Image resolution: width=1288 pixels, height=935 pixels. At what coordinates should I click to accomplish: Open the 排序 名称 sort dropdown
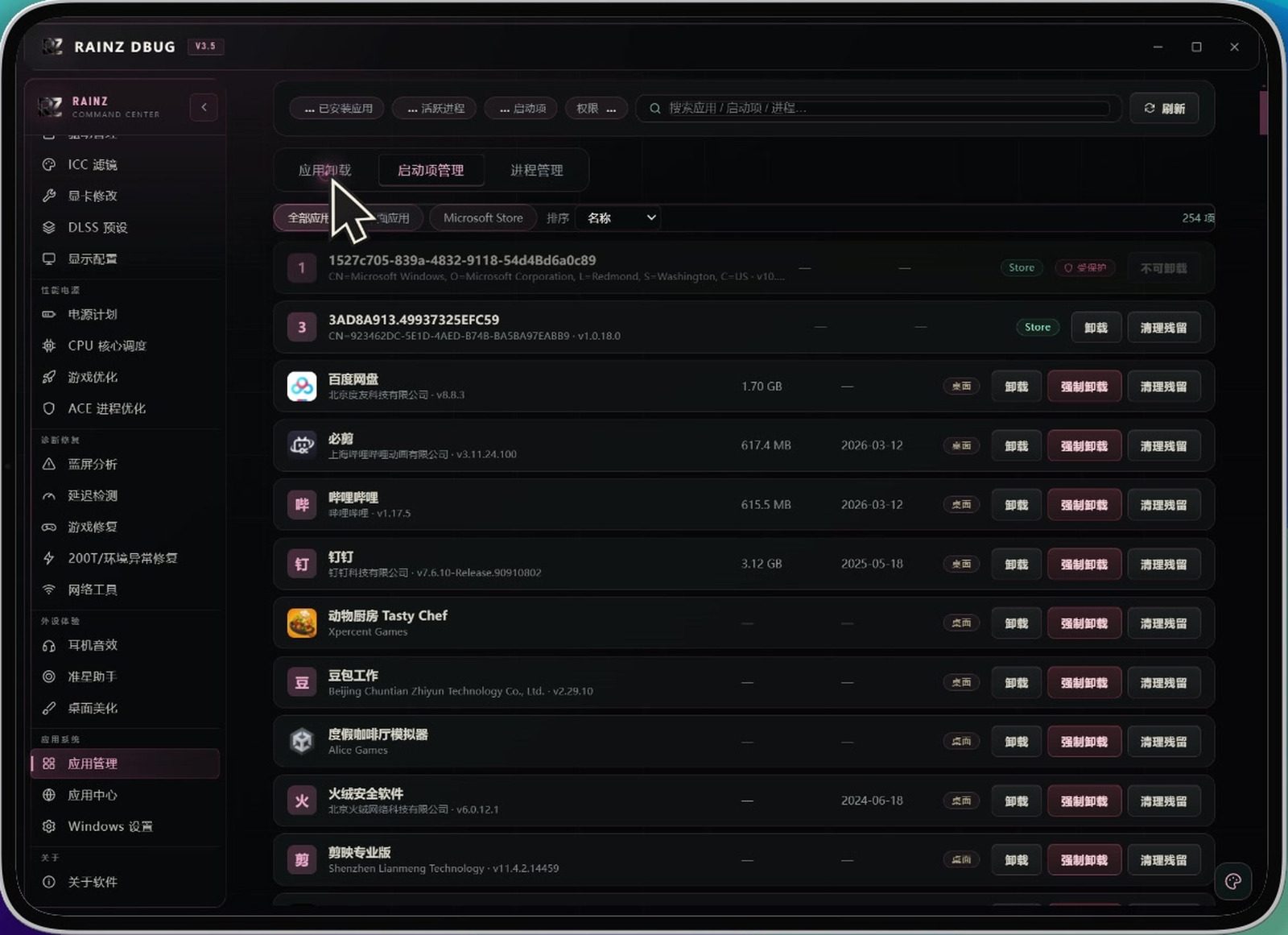pyautogui.click(x=617, y=218)
